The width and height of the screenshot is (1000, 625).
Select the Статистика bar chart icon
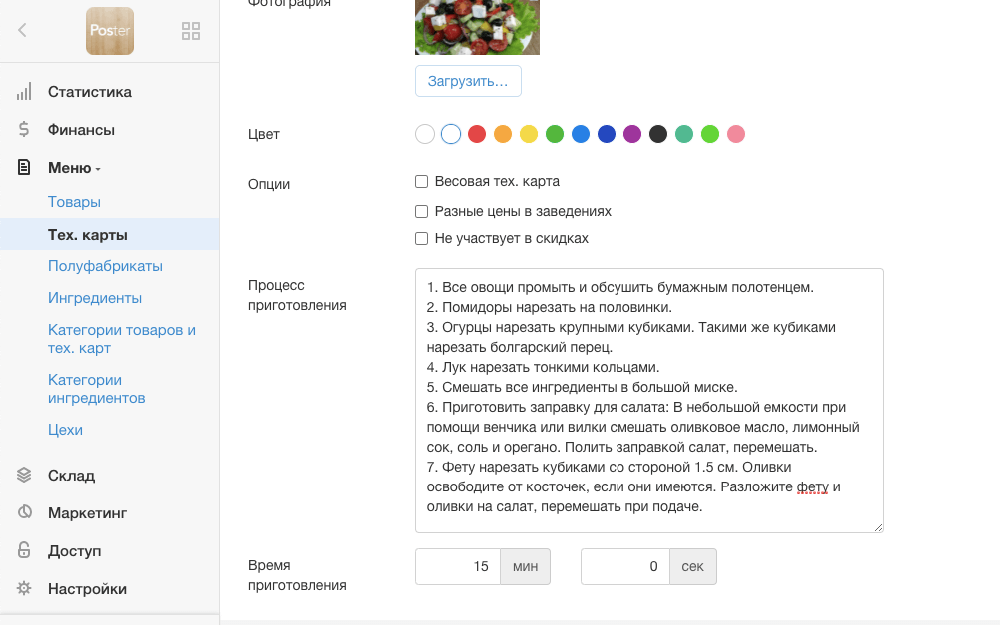click(x=25, y=92)
